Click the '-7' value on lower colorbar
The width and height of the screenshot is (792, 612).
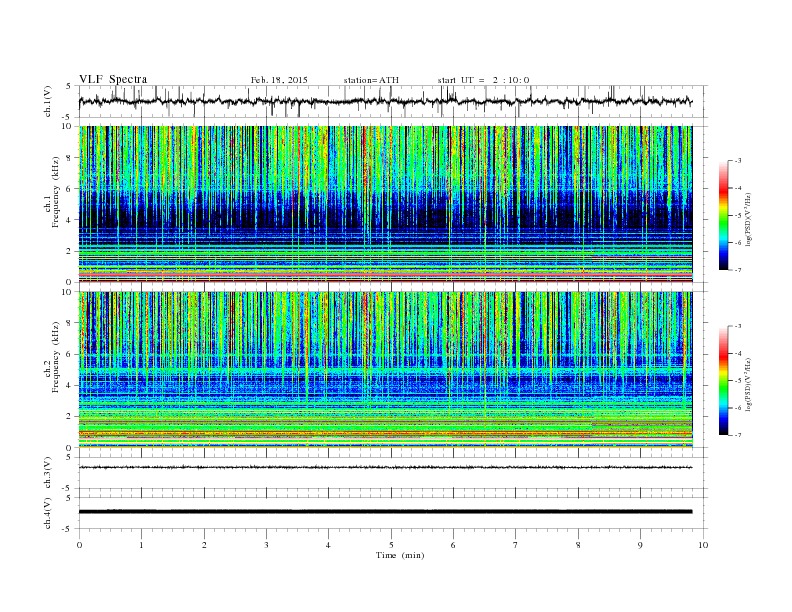pyautogui.click(x=737, y=435)
